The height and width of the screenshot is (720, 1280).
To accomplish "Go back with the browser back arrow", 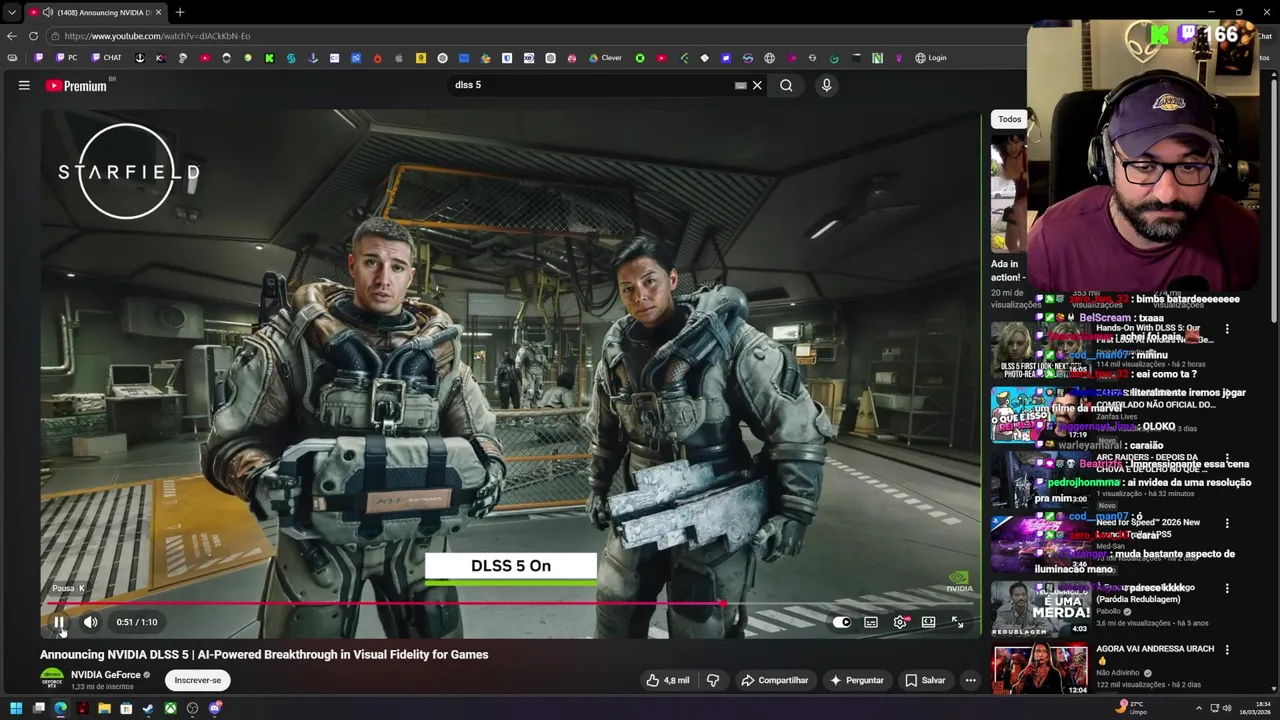I will pos(12,36).
